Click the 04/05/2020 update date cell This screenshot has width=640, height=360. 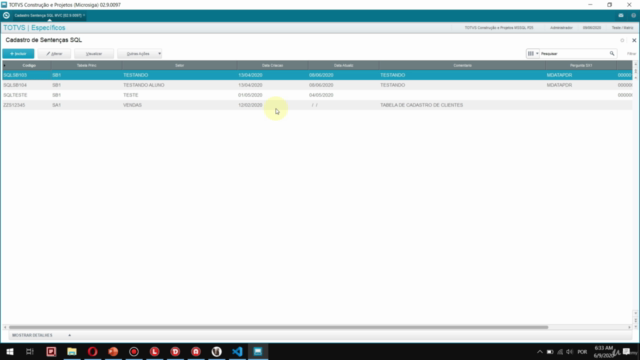pyautogui.click(x=321, y=95)
